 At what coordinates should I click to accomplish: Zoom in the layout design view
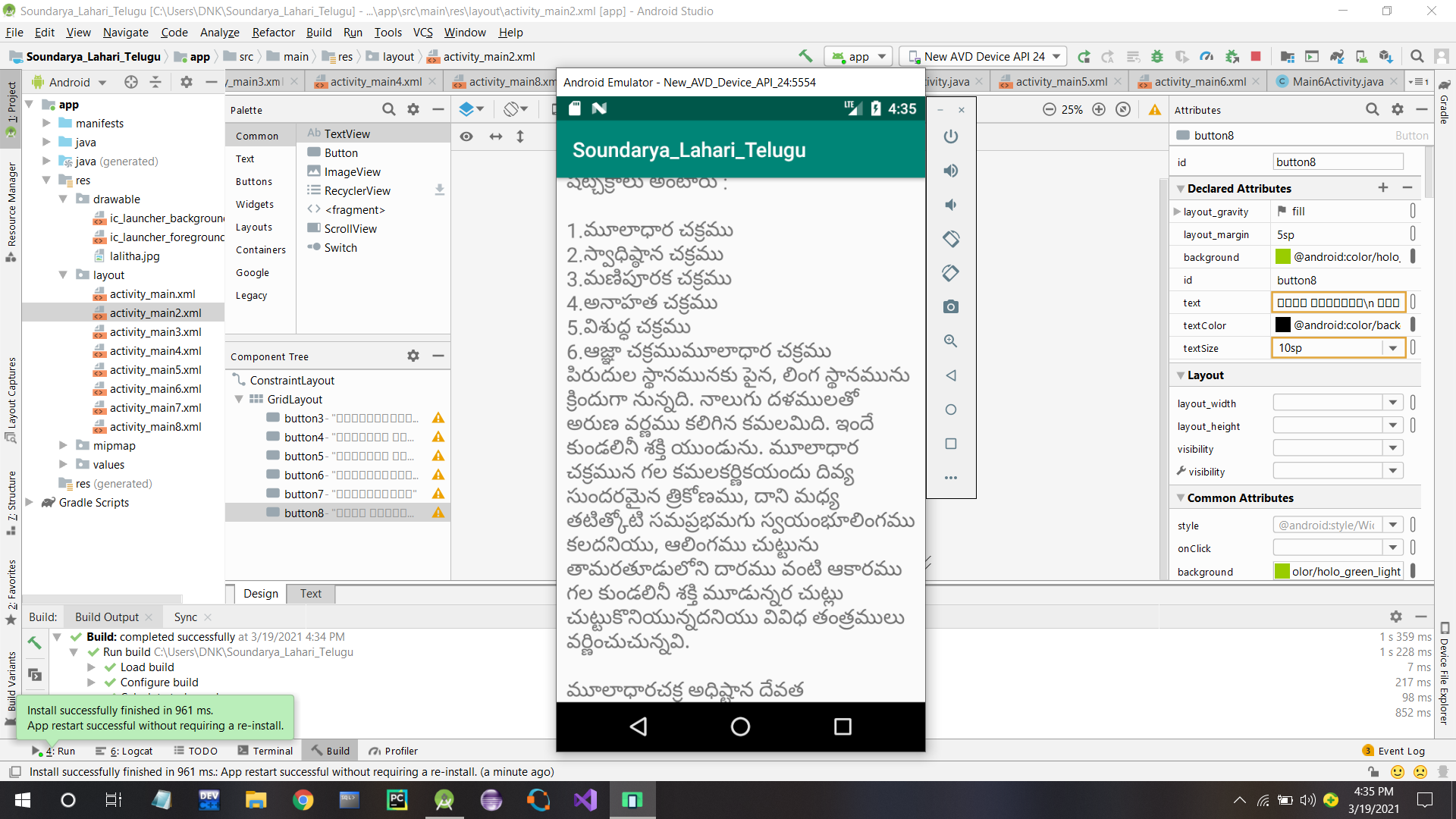coord(1099,110)
